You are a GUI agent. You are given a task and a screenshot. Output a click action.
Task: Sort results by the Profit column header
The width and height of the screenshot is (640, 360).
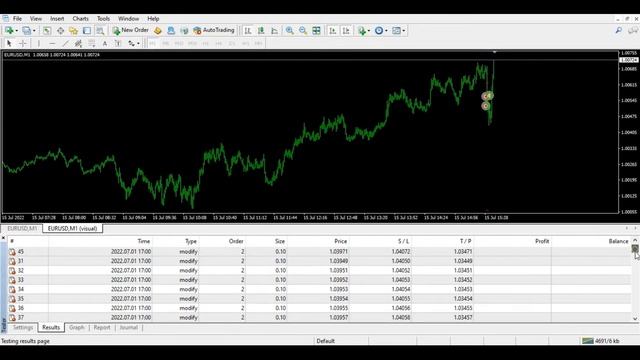click(x=512, y=241)
